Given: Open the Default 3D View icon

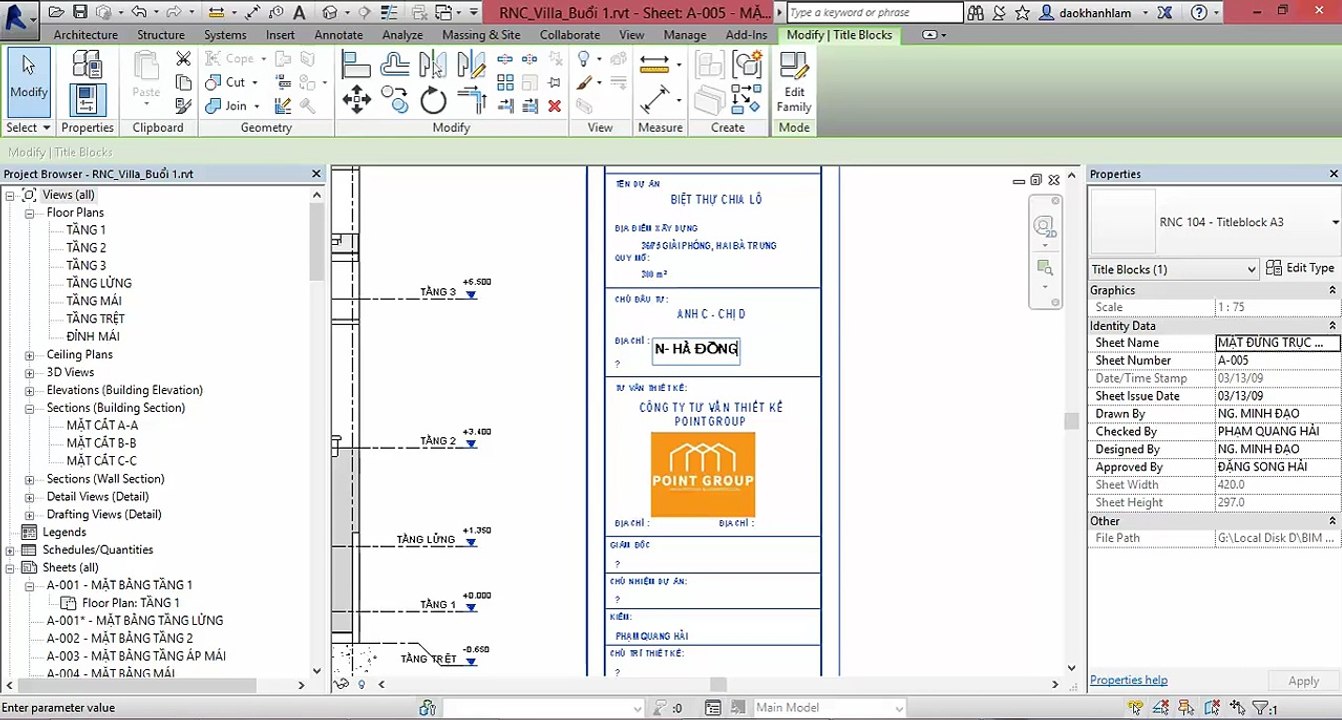Looking at the screenshot, I should pyautogui.click(x=330, y=13).
